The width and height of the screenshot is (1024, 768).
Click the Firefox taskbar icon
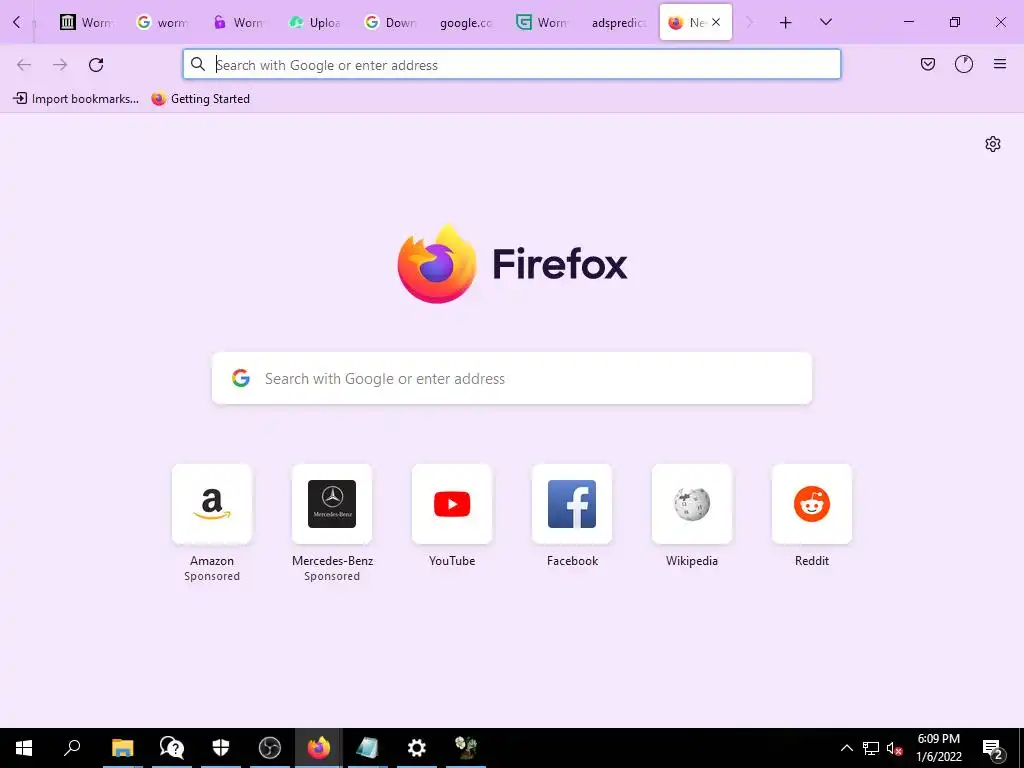(x=319, y=748)
